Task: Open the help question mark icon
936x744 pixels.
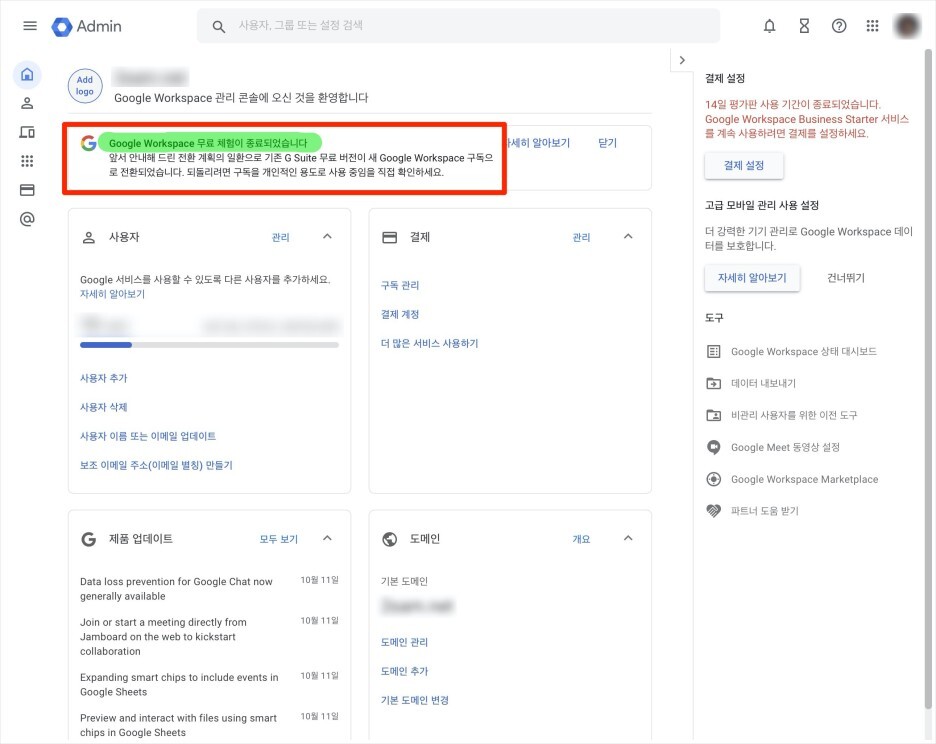Action: 839,26
